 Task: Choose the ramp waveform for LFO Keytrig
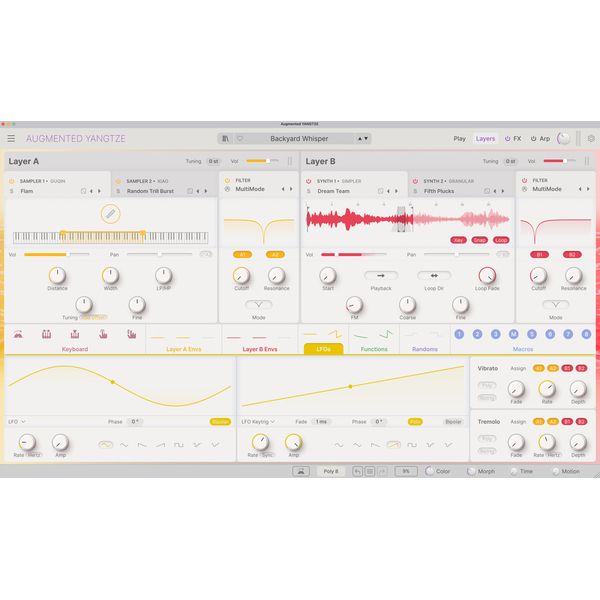[394, 445]
